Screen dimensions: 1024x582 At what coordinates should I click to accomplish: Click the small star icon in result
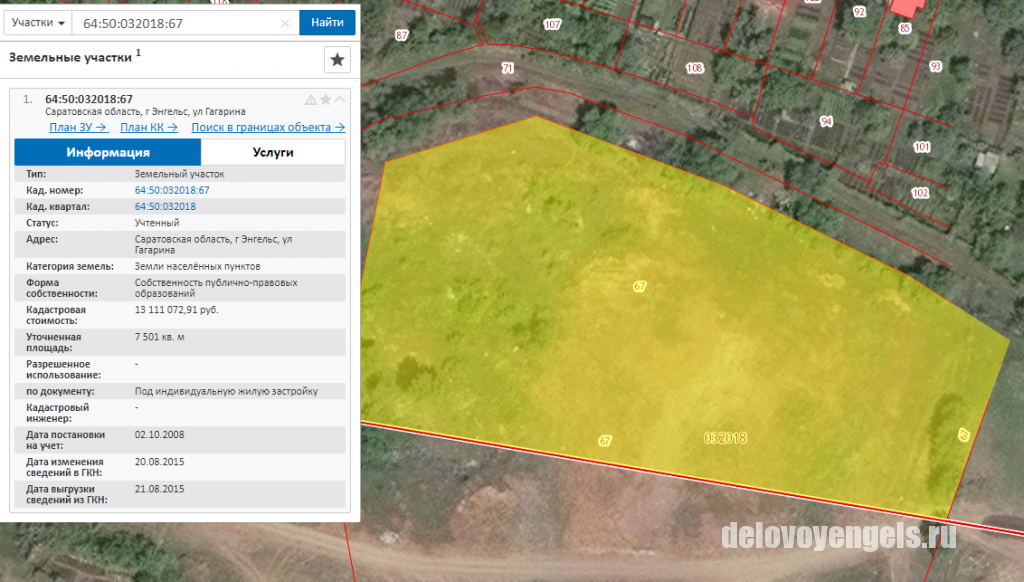click(325, 100)
